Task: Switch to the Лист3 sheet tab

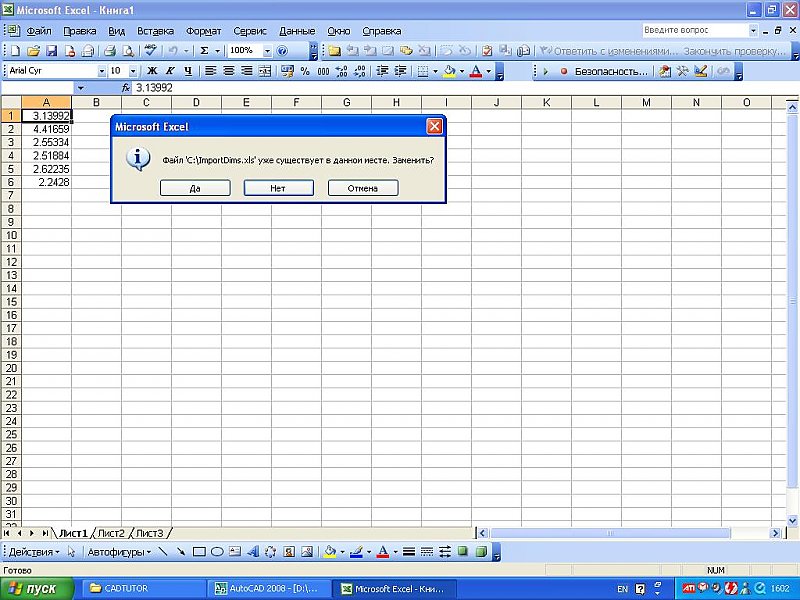Action: coord(149,533)
